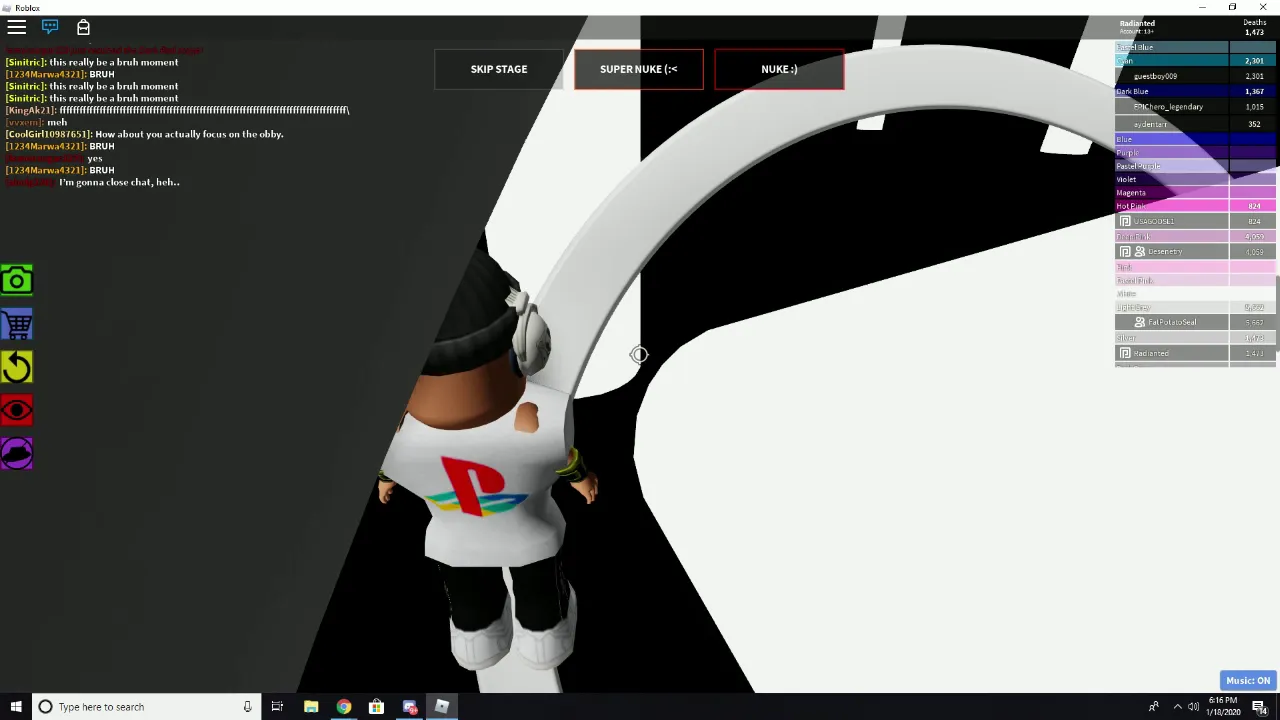Click the Dark Blue team row
This screenshot has height=720, width=1280.
click(1196, 91)
